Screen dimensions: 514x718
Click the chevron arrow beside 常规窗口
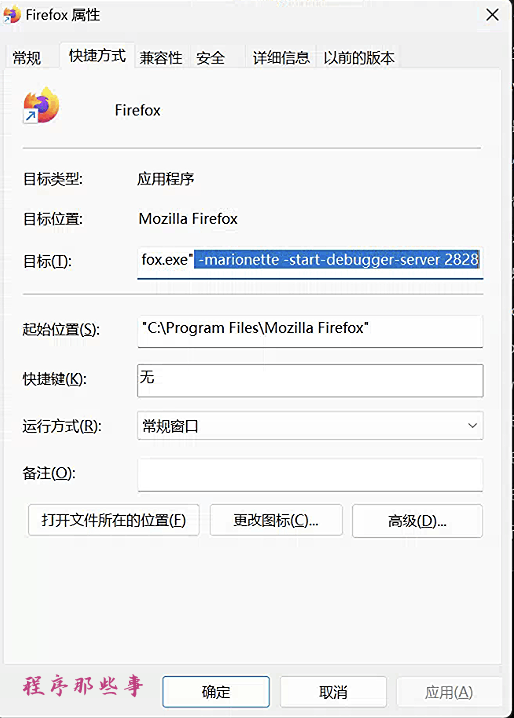point(472,425)
